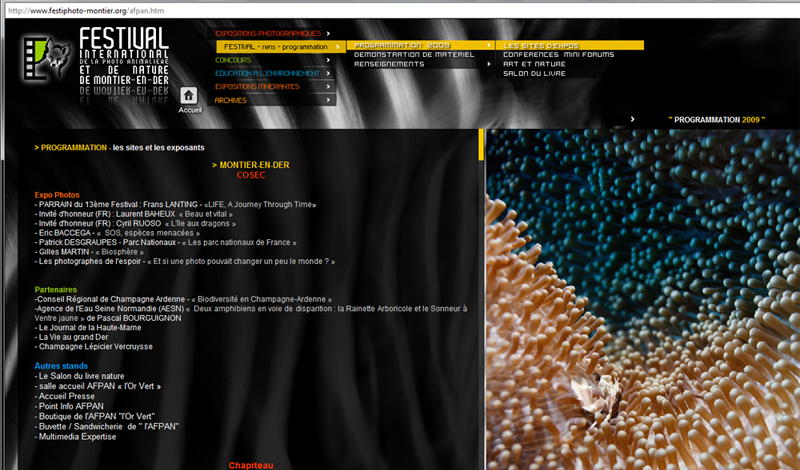
Task: Click "Boutique de l'AFPAN l'Or Vert" line
Action: (94, 416)
